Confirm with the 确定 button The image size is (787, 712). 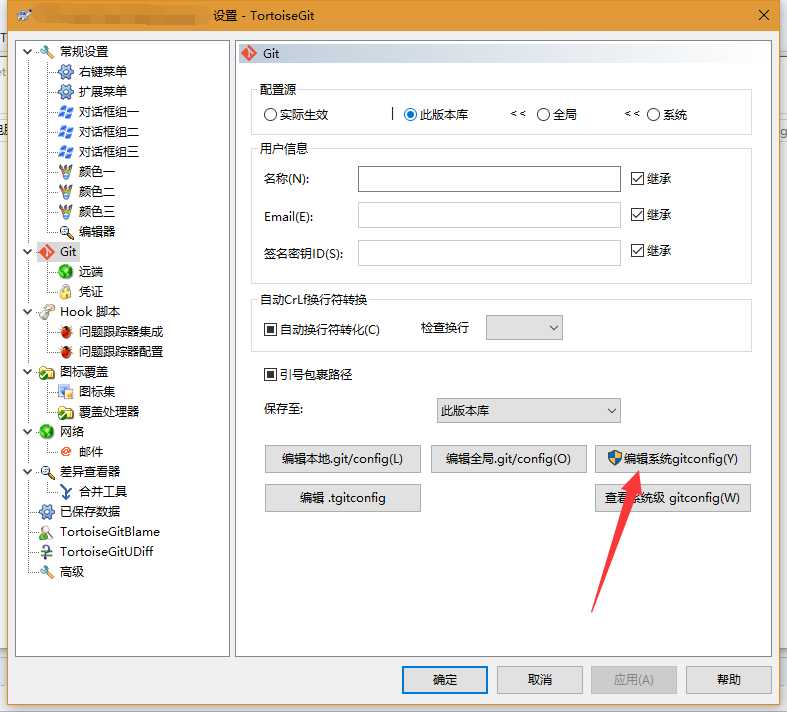pos(445,680)
